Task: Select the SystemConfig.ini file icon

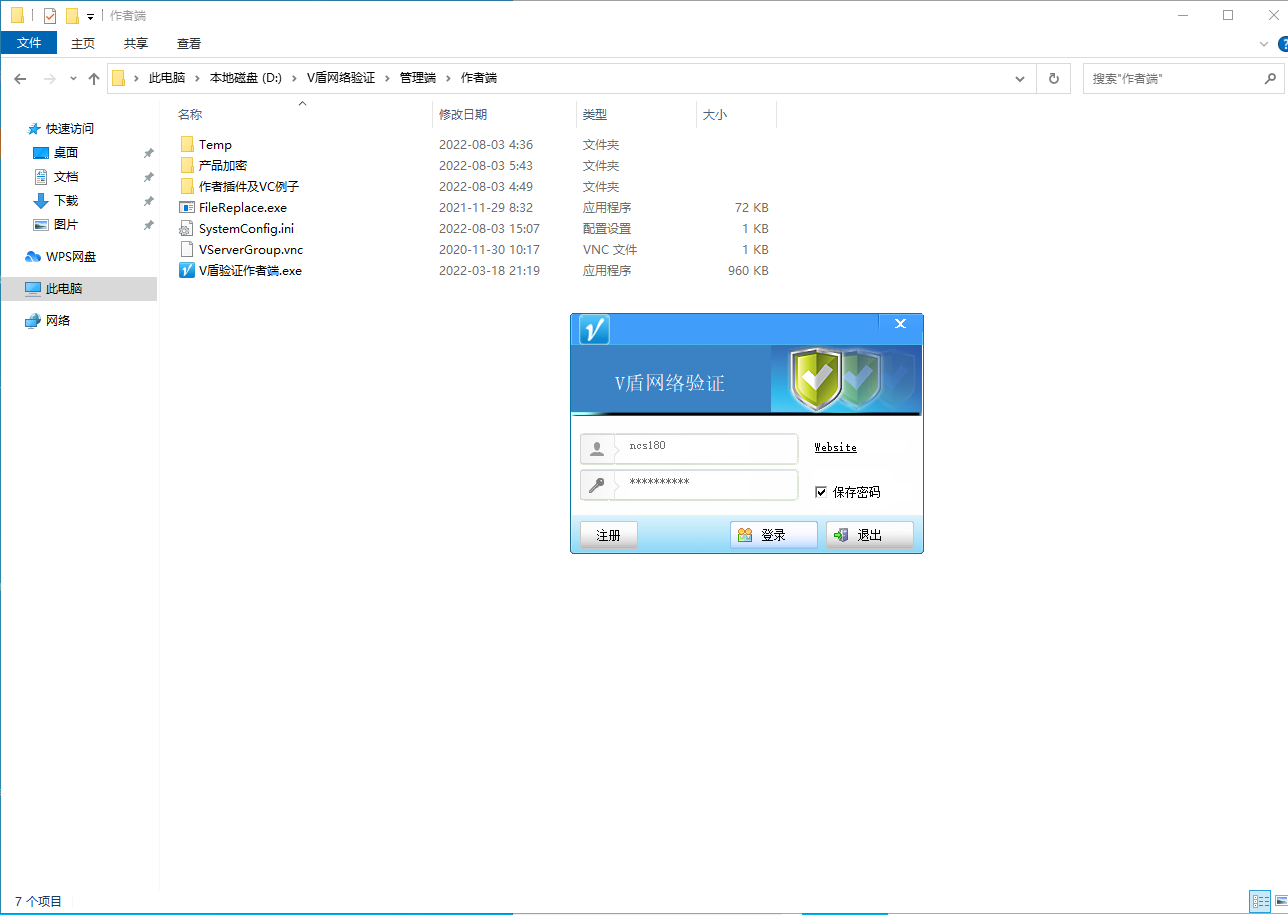Action: [187, 229]
